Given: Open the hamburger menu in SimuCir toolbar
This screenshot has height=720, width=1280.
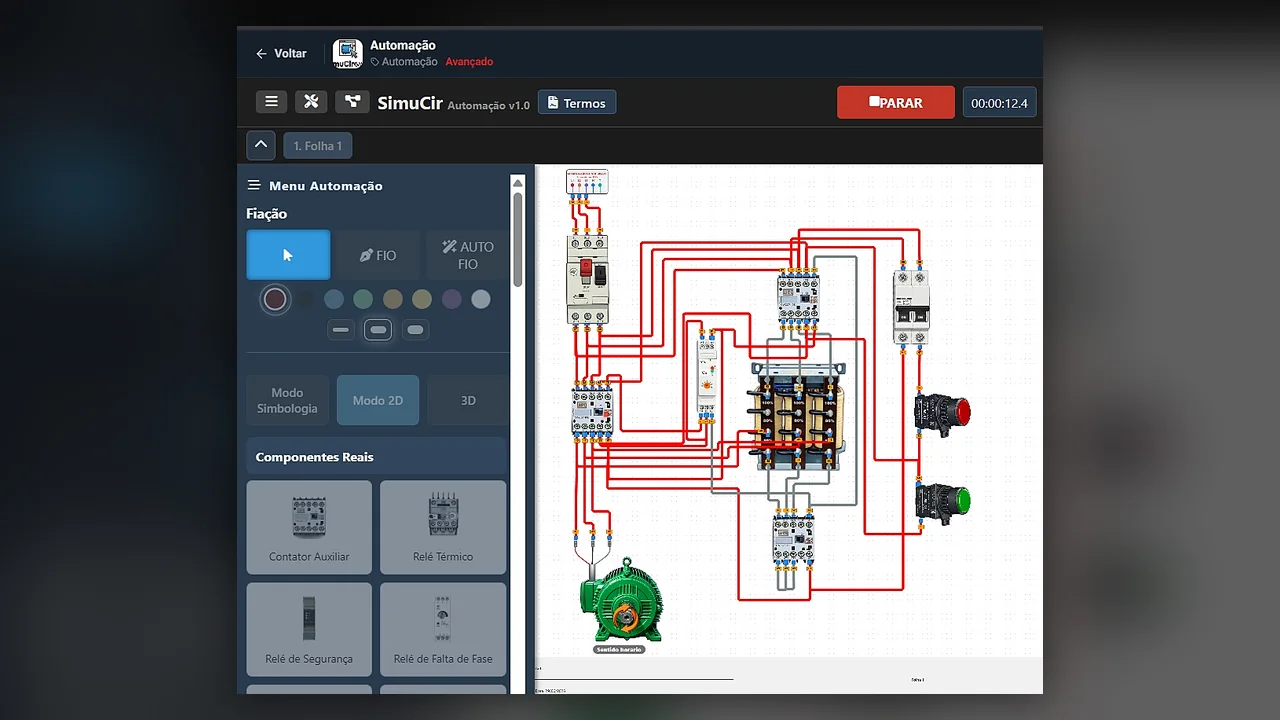Looking at the screenshot, I should pos(271,102).
